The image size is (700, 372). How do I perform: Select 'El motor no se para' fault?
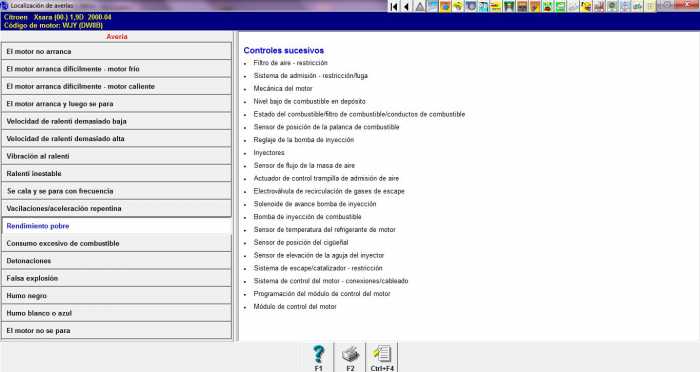[117, 330]
